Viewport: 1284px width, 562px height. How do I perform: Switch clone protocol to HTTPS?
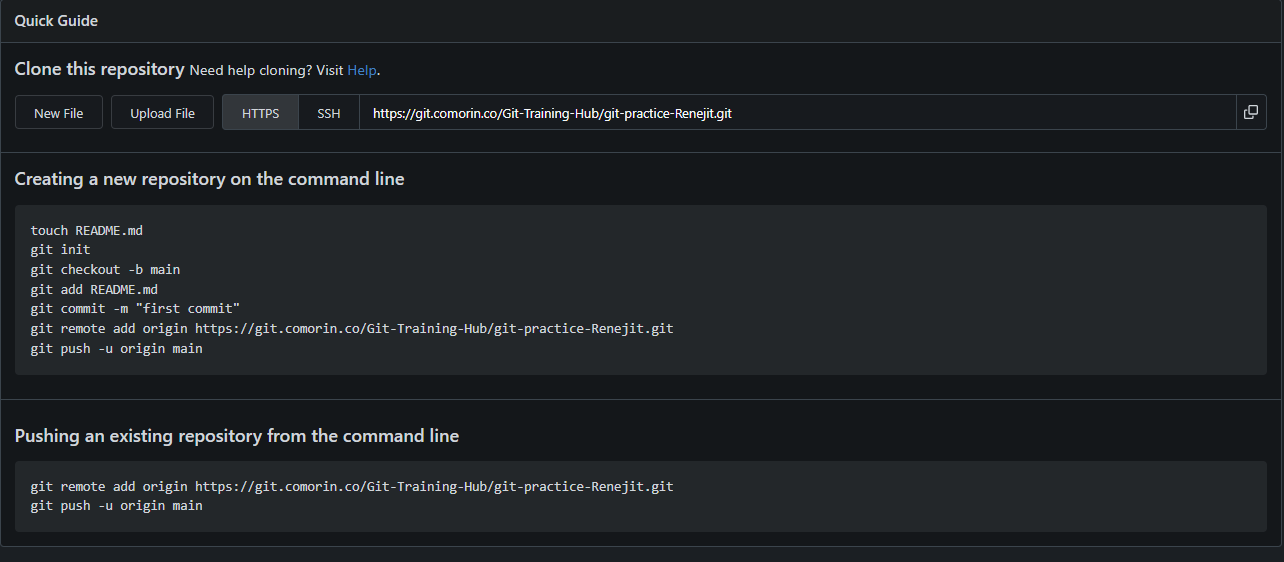(260, 113)
